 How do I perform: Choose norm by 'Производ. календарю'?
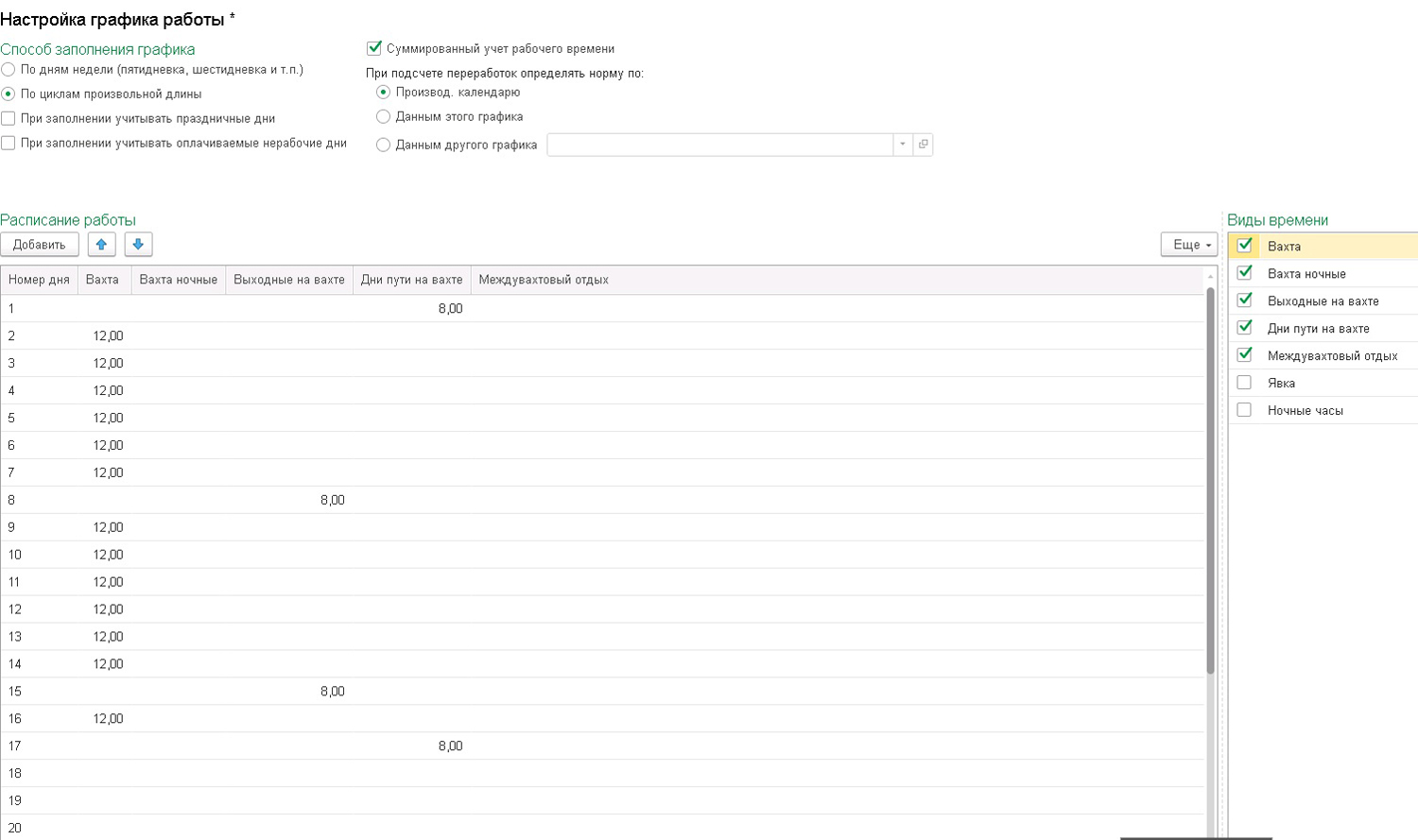pos(383,93)
